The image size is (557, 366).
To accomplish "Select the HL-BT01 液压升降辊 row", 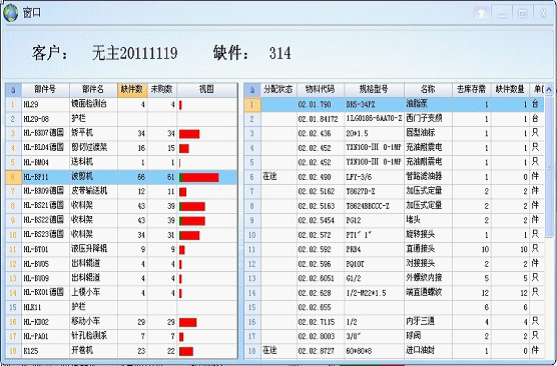I will click(121, 250).
